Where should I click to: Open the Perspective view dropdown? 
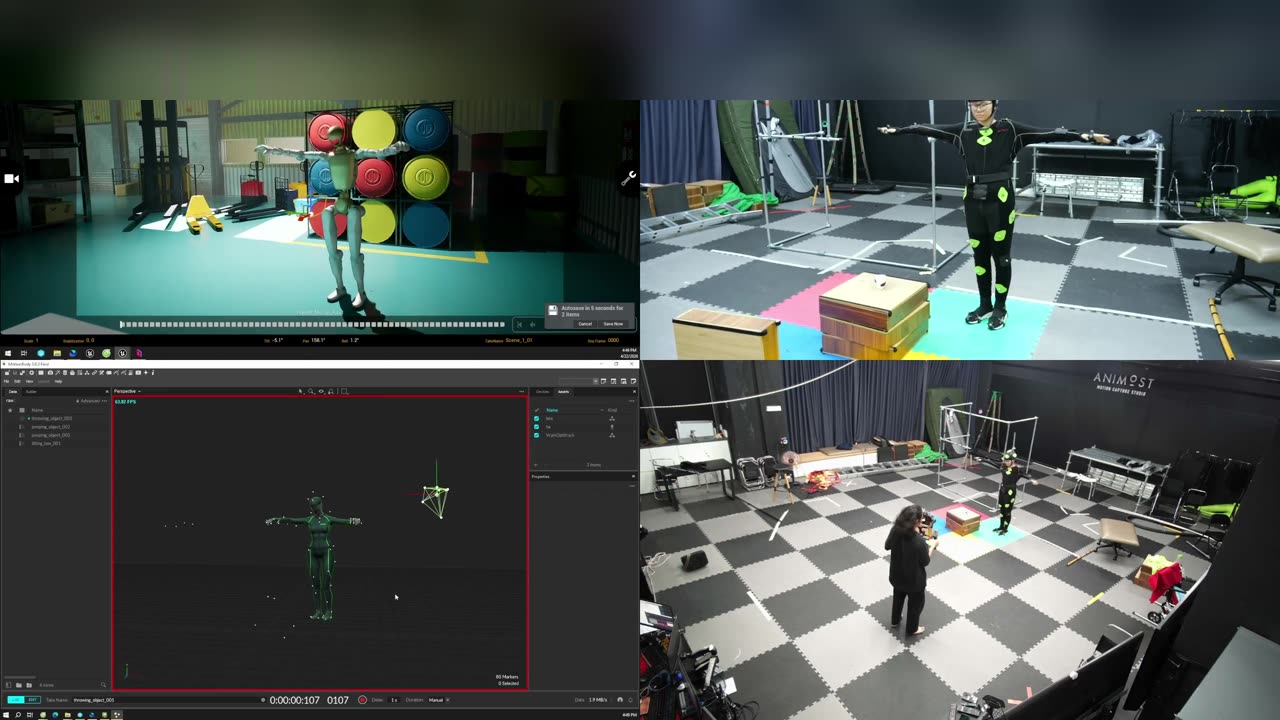coord(127,391)
